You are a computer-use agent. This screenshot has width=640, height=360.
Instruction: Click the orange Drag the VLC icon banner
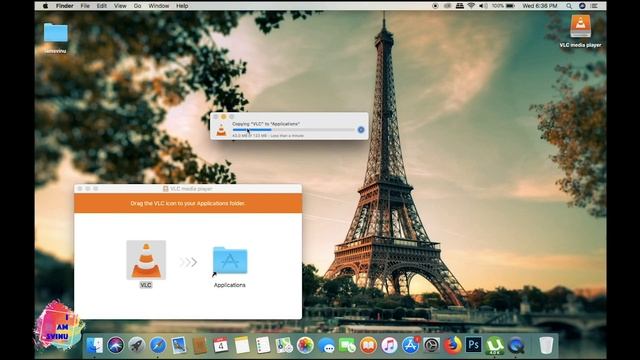point(188,203)
